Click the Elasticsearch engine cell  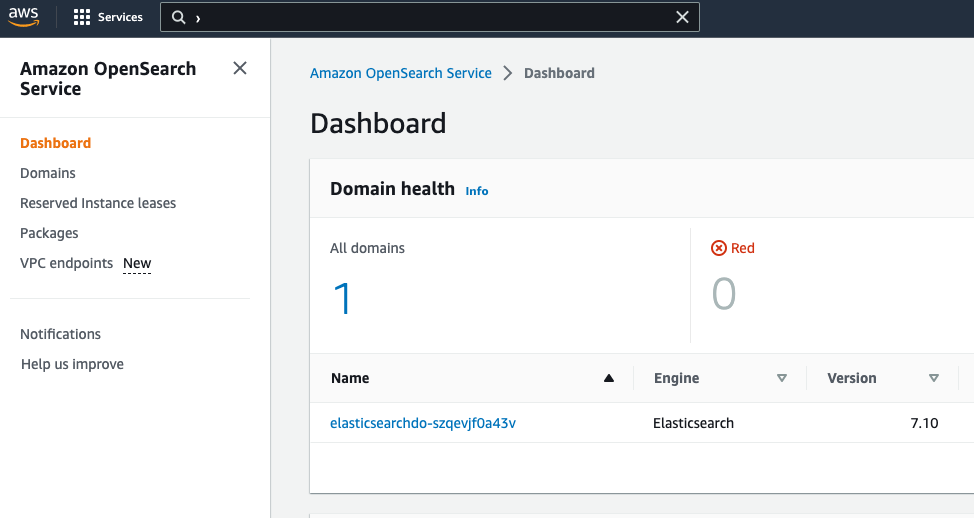[693, 423]
